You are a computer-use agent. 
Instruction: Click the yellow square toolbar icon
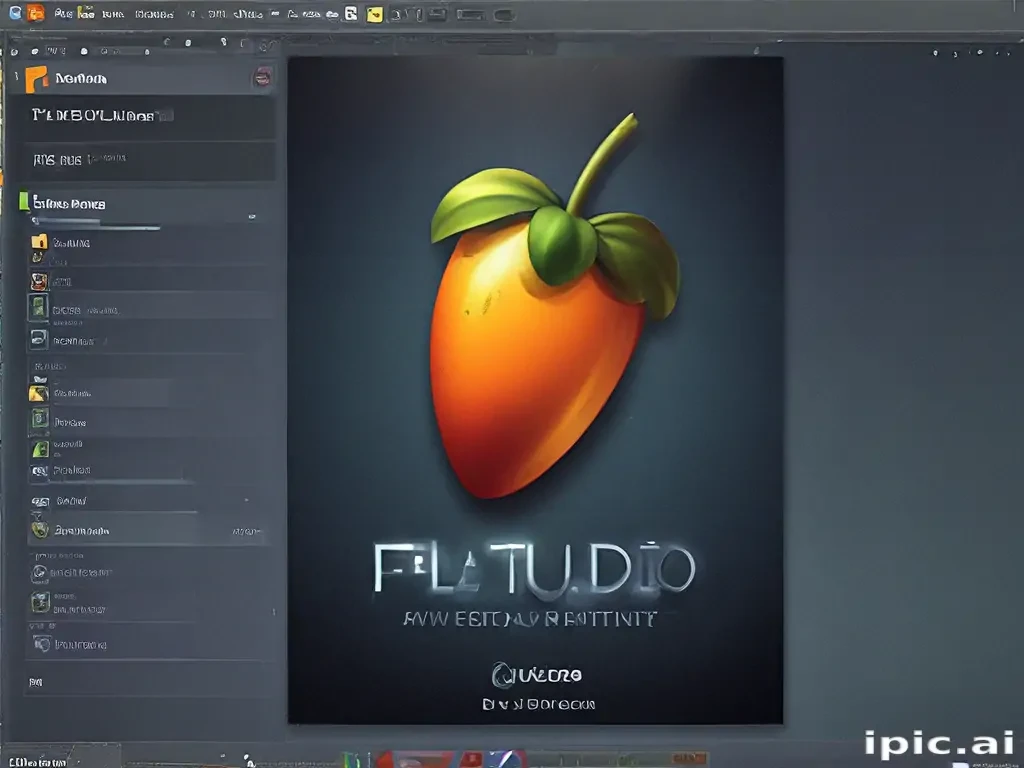click(x=375, y=14)
